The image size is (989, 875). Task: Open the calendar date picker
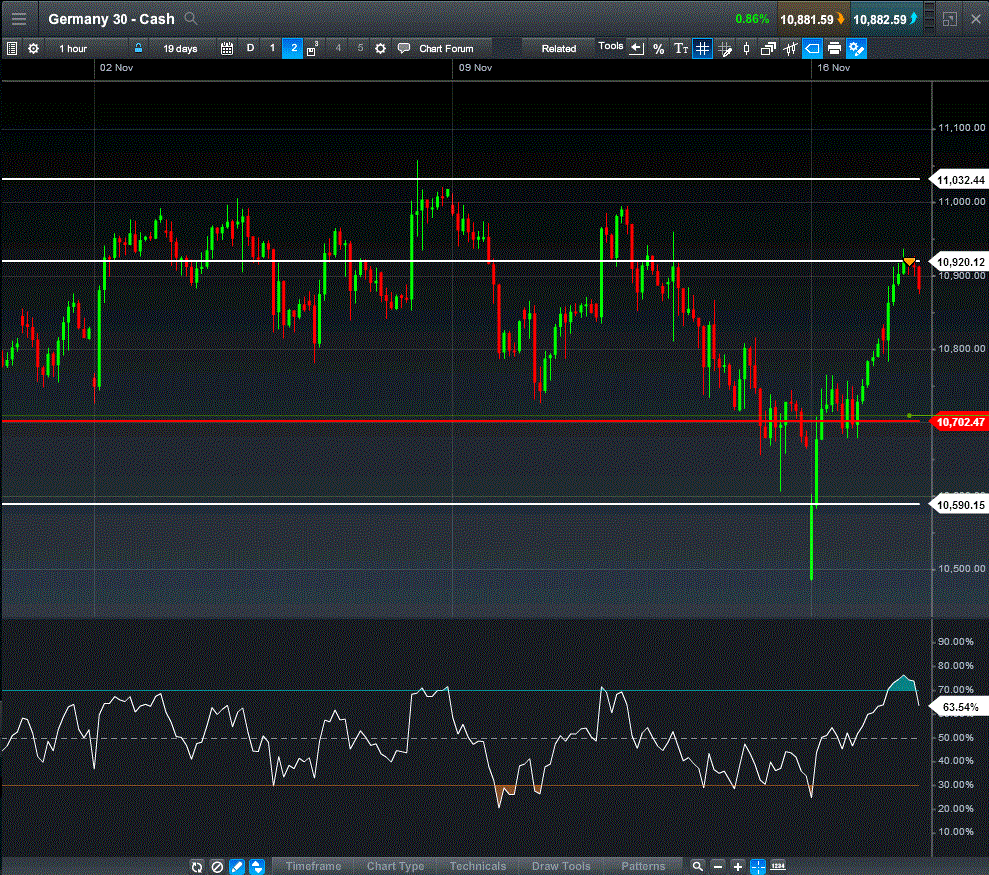click(227, 49)
